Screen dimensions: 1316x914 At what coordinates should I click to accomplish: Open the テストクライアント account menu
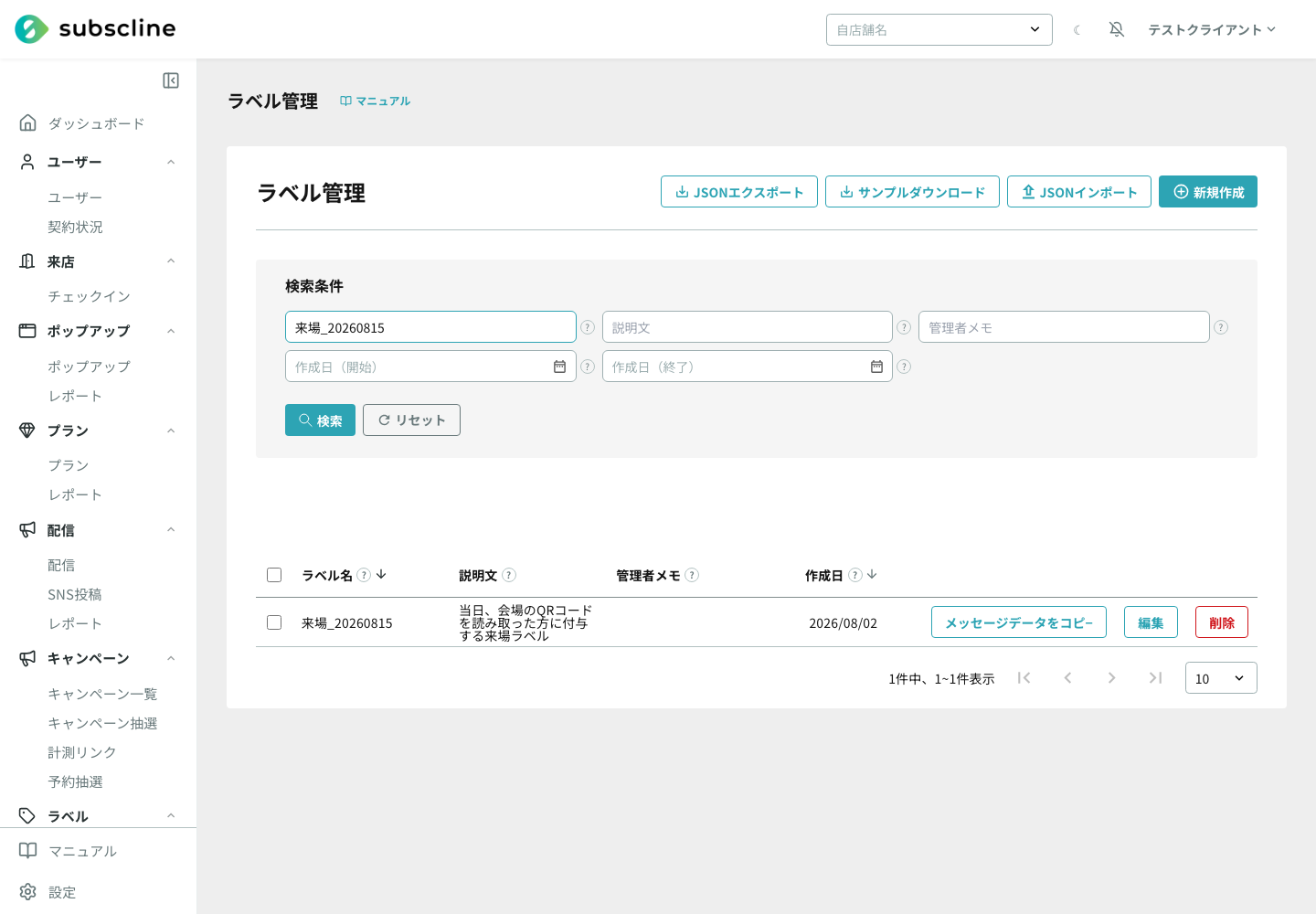(1212, 29)
